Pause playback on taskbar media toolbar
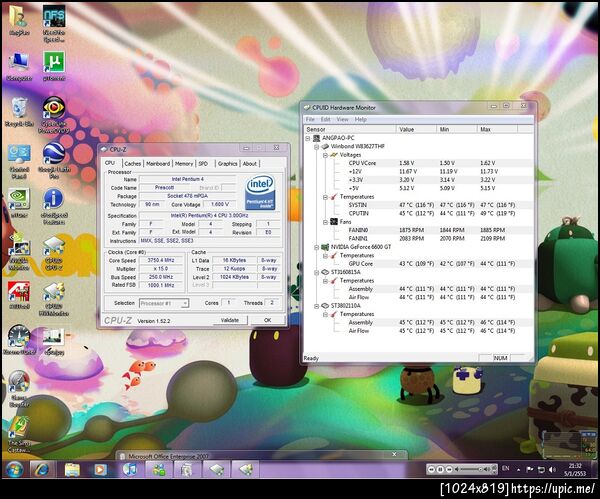This screenshot has height=499, width=600. click(440, 469)
